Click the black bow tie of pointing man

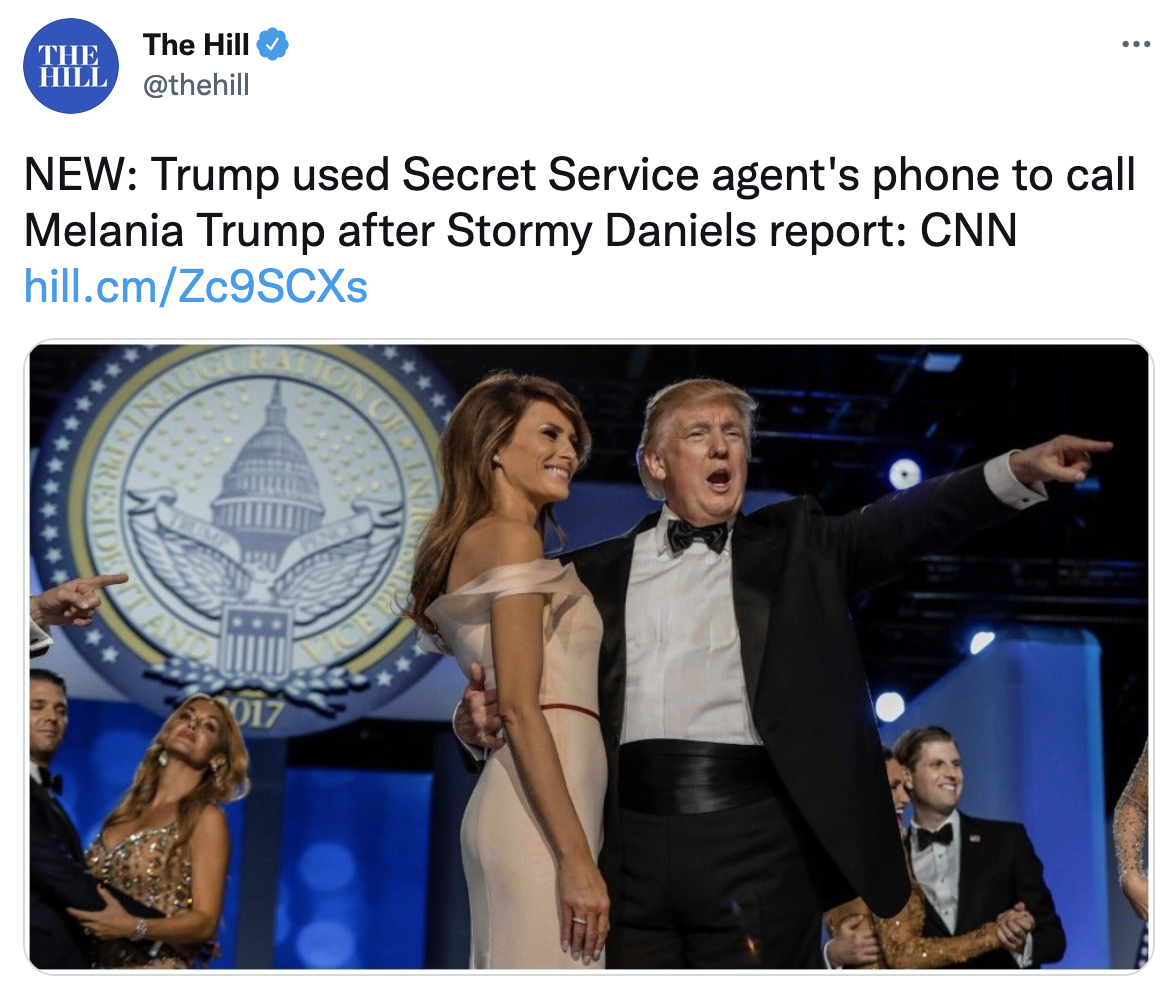tap(697, 535)
